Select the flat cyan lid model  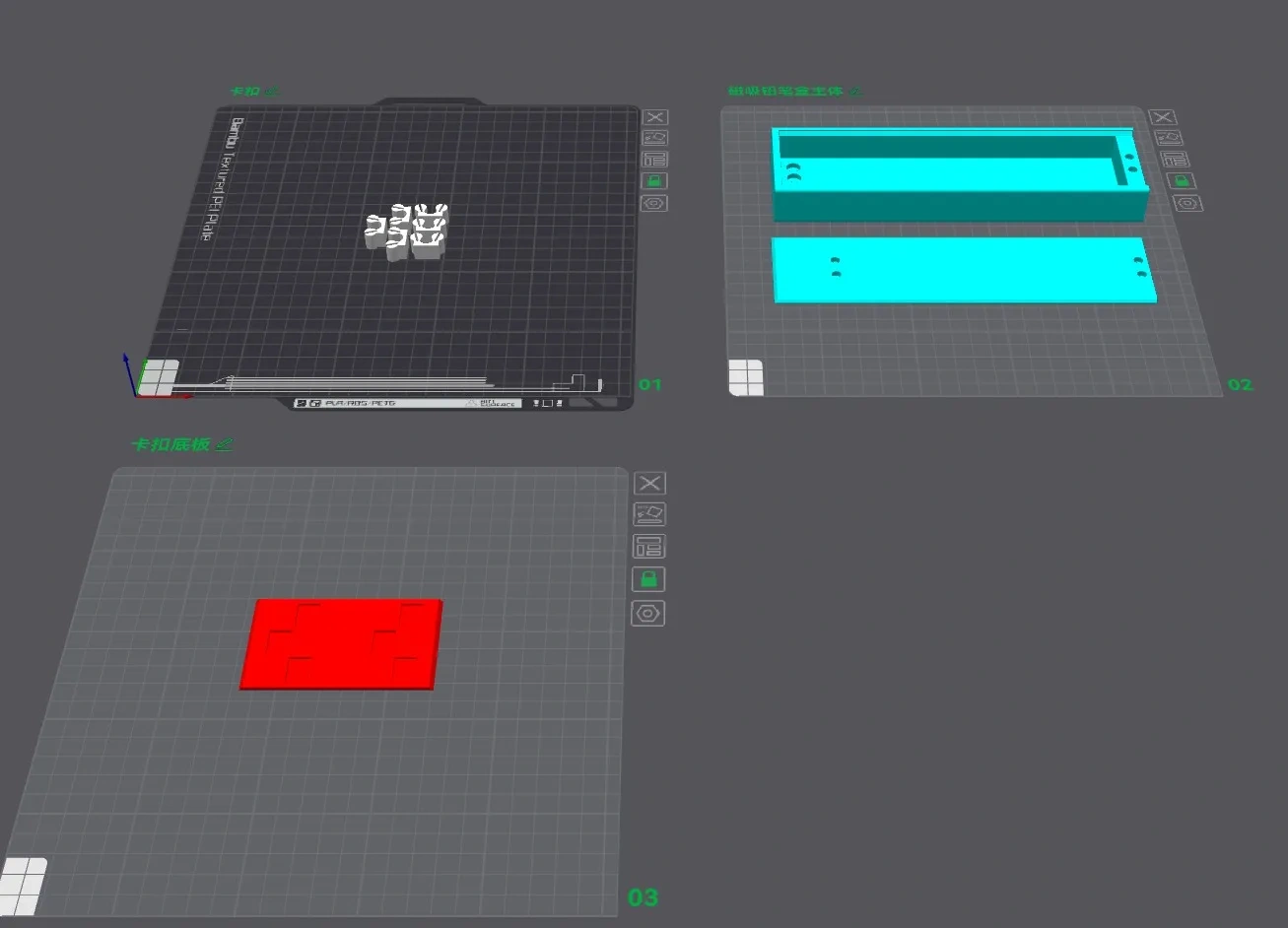[x=964, y=269]
